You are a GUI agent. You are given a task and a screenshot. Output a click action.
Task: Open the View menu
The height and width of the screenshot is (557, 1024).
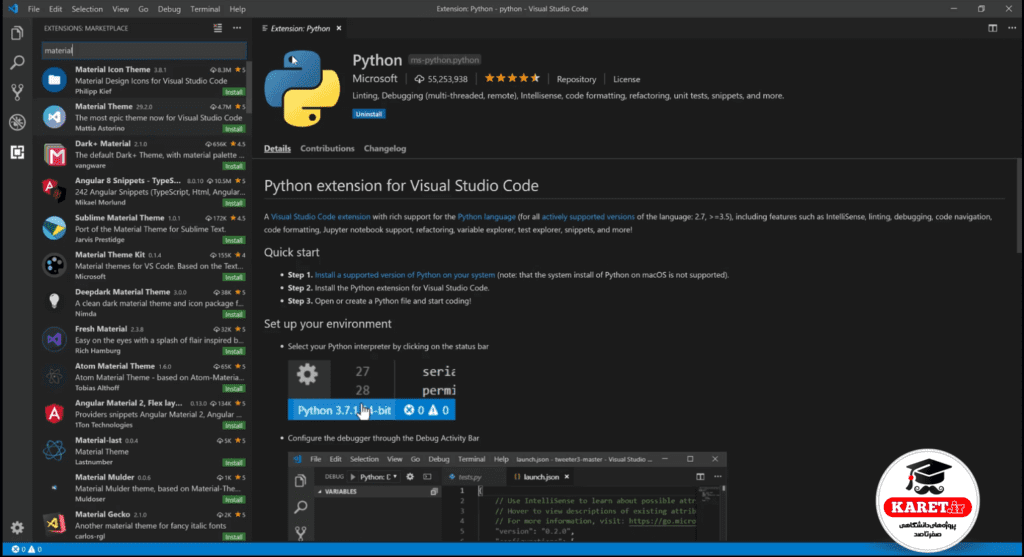(120, 9)
